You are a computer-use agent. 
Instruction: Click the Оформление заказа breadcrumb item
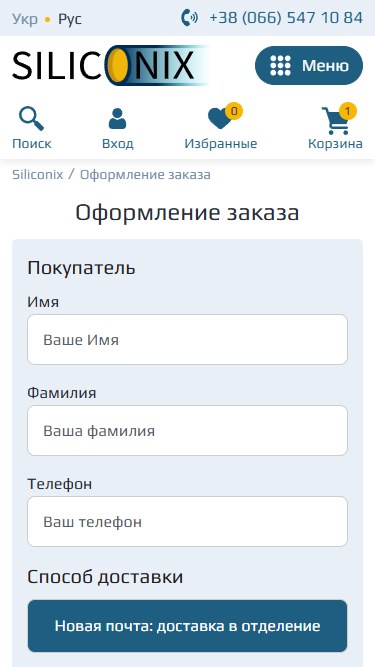tap(145, 174)
